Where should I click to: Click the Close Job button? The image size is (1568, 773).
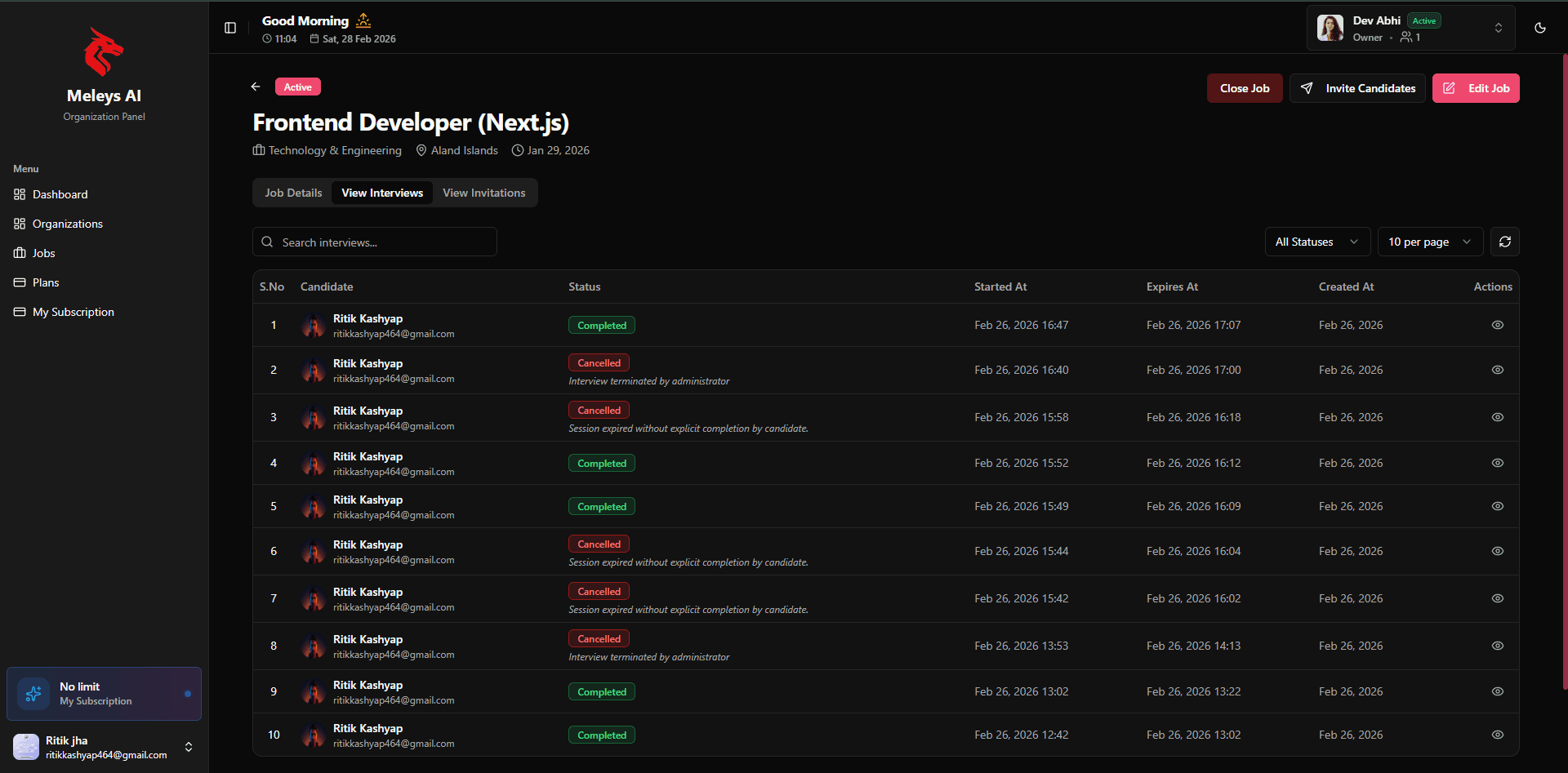(x=1244, y=88)
